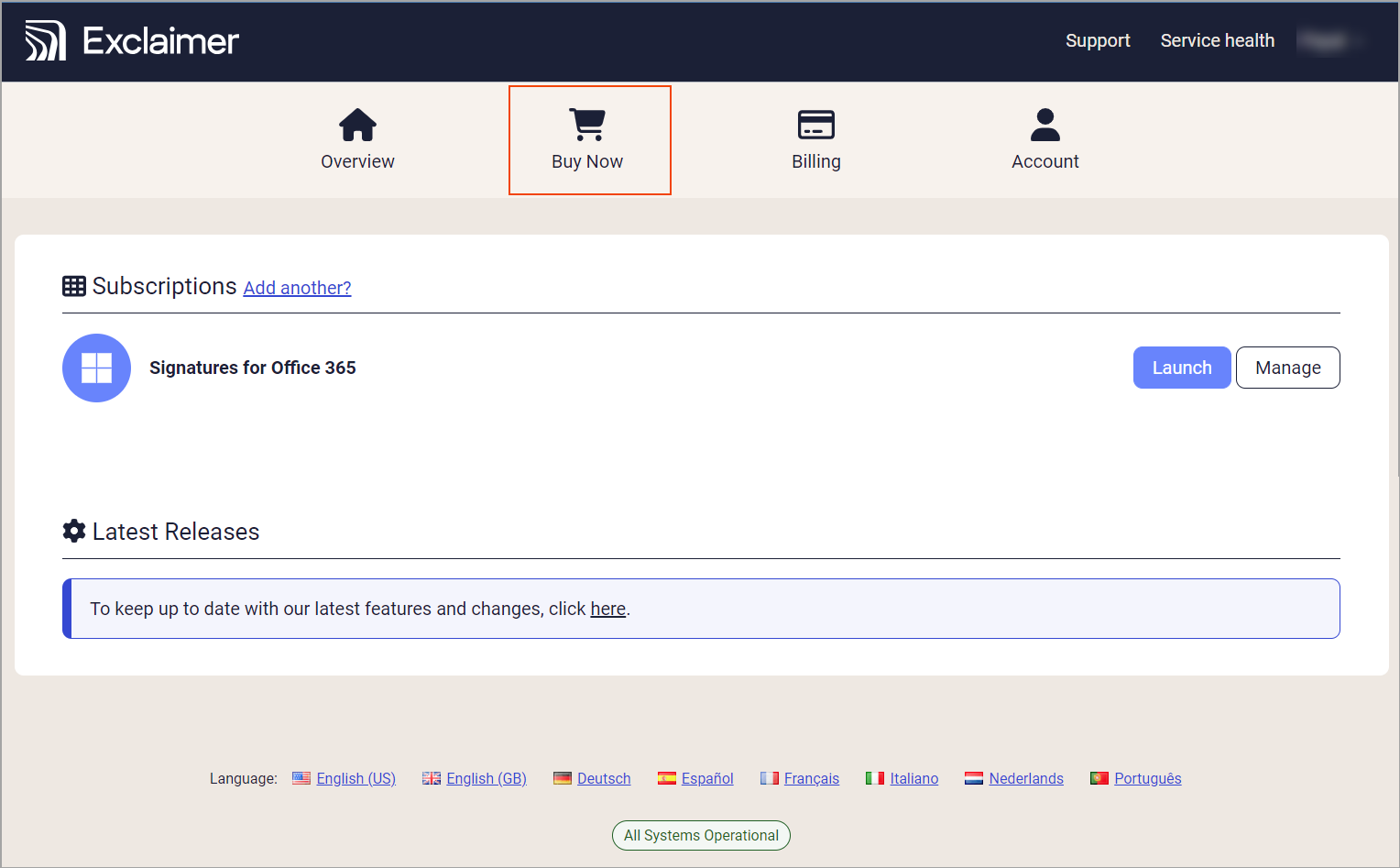
Task: Choose Français as the language
Action: point(811,778)
